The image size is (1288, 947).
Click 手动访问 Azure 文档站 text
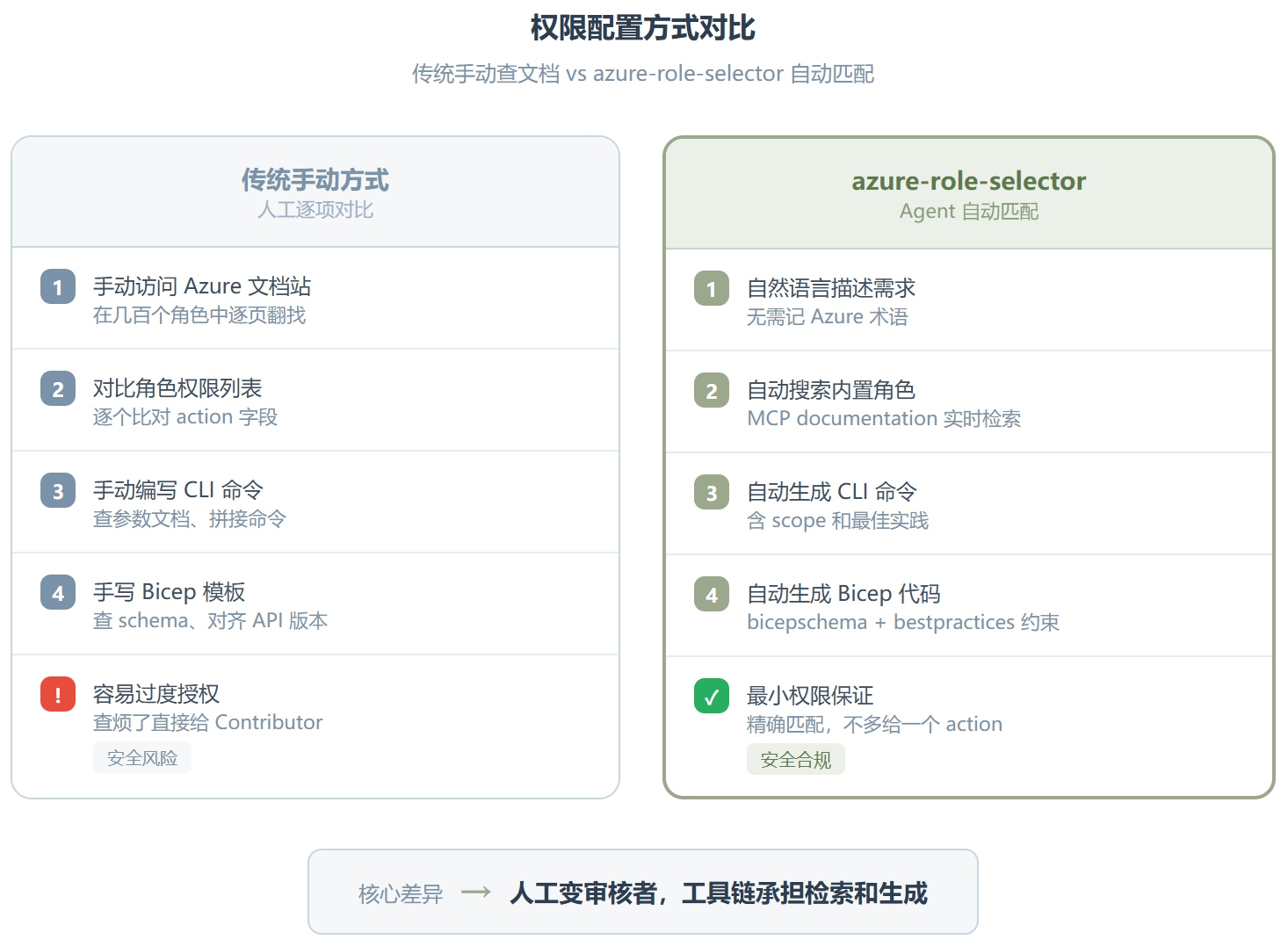[x=202, y=286]
